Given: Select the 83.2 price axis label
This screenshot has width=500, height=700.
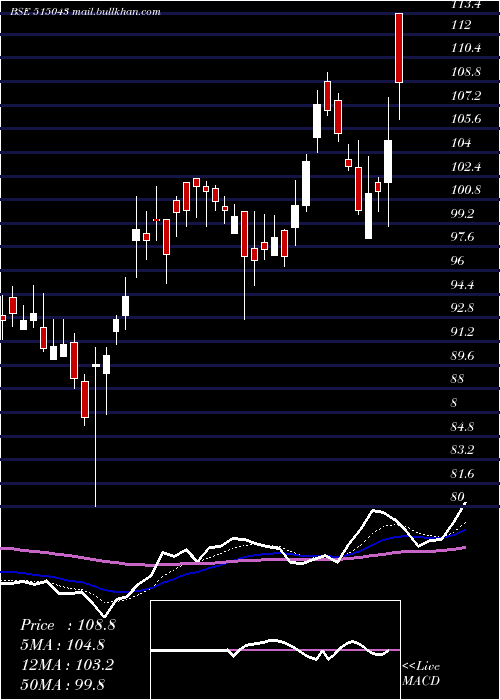Looking at the screenshot, I should tap(463, 450).
